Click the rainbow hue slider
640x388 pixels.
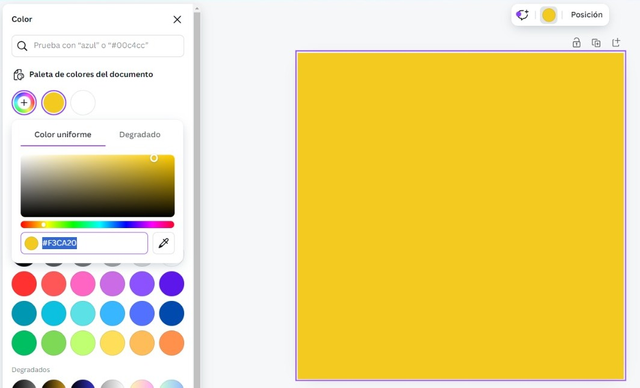[x=98, y=224]
